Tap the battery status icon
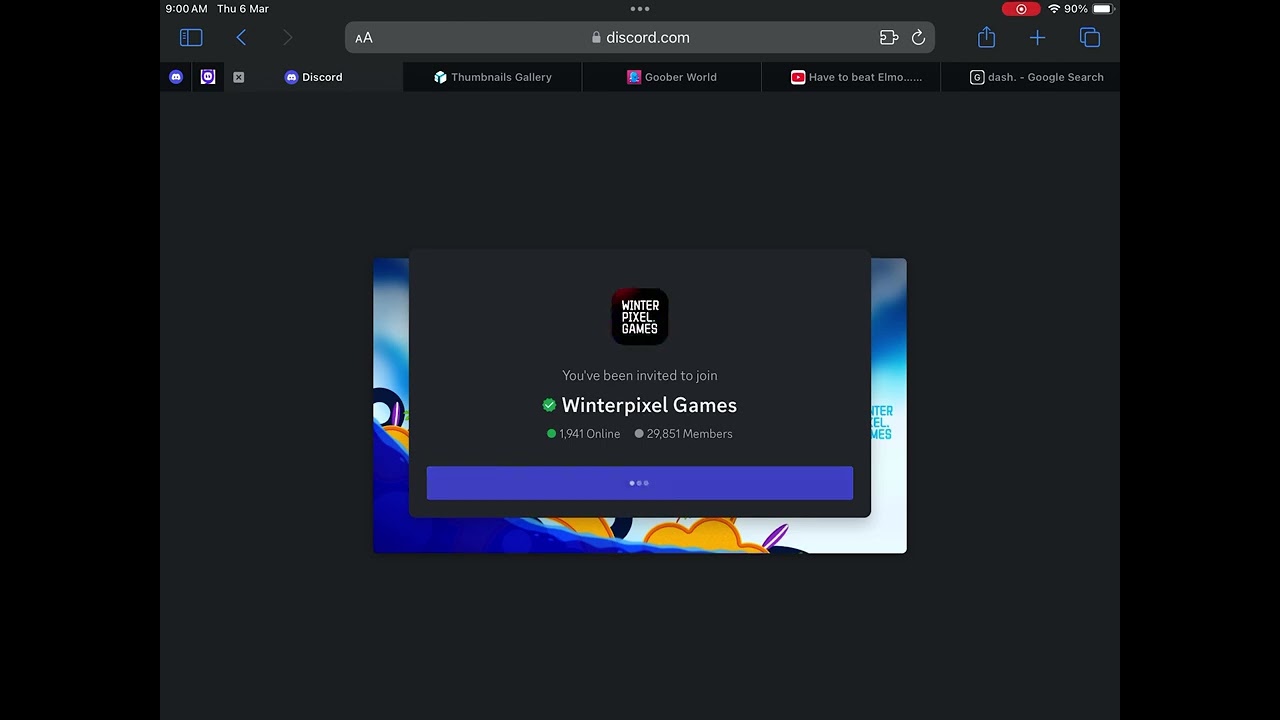 tap(1102, 9)
